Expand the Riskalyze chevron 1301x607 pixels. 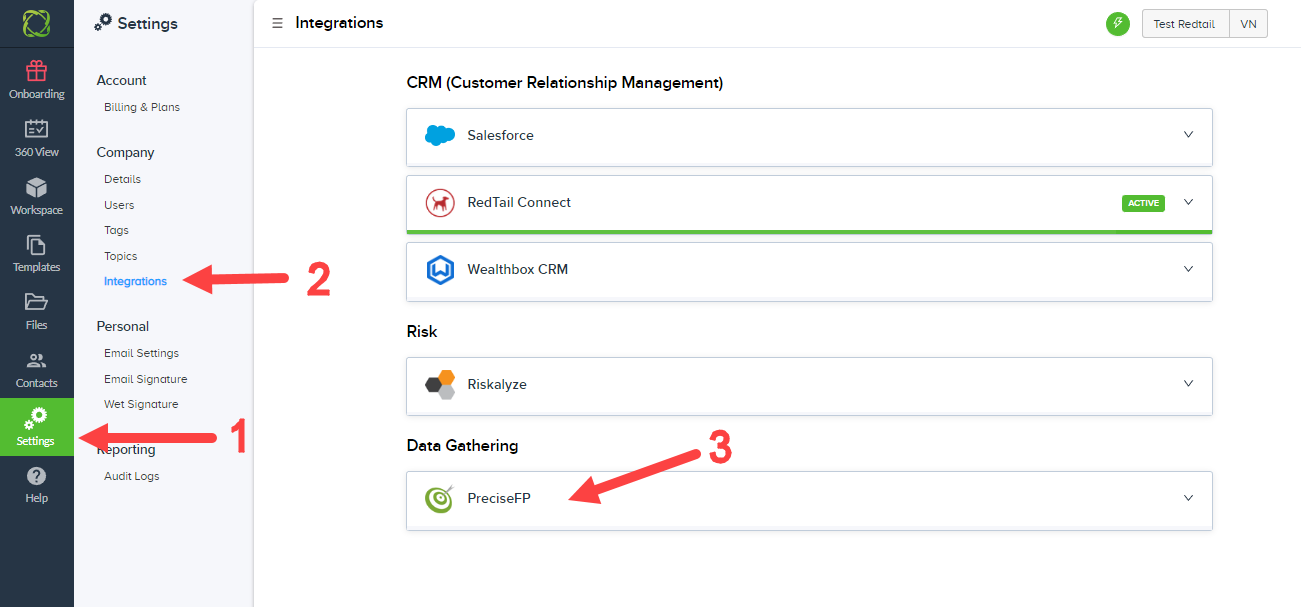pos(1189,383)
